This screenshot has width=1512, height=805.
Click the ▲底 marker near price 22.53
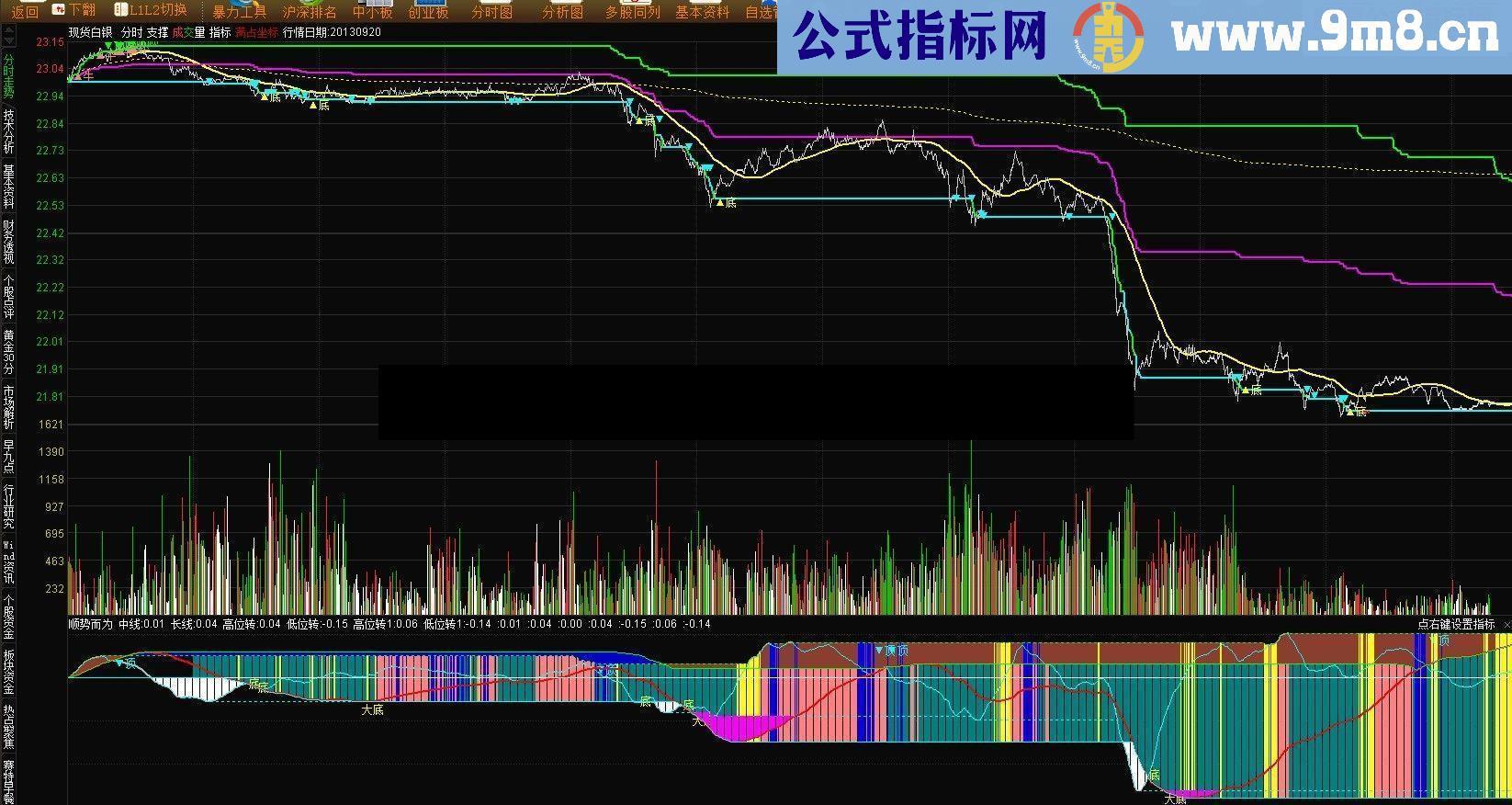point(727,202)
